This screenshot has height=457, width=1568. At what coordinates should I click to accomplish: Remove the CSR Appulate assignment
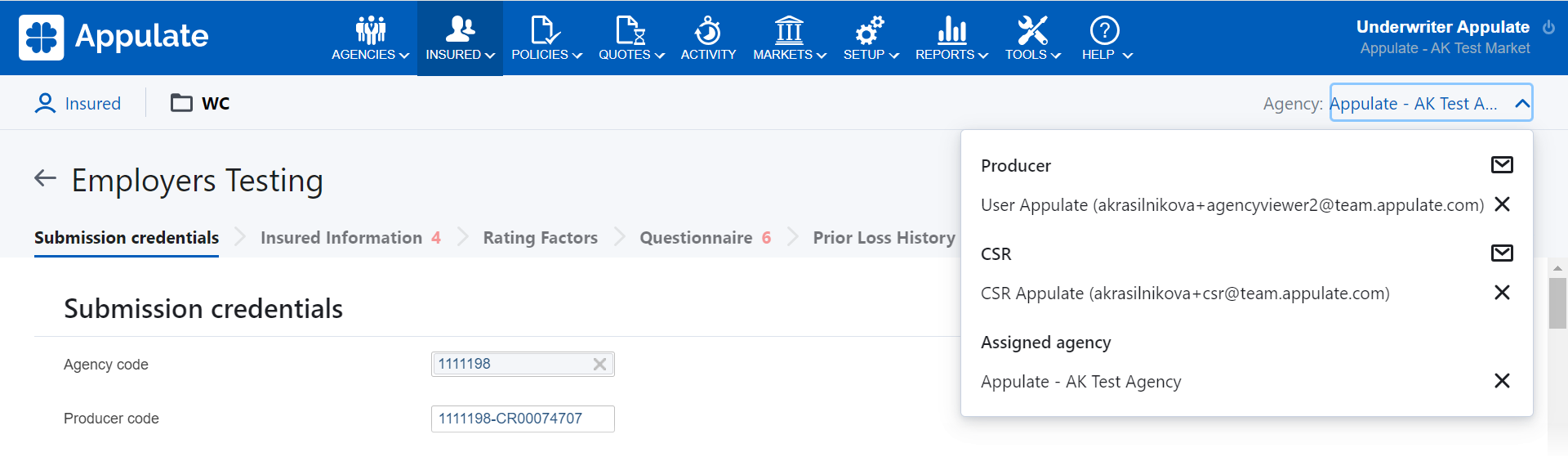pyautogui.click(x=1502, y=293)
